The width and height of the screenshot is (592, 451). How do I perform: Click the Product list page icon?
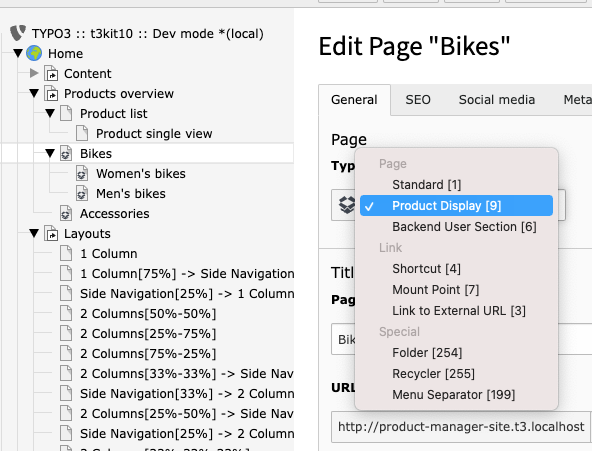click(66, 113)
